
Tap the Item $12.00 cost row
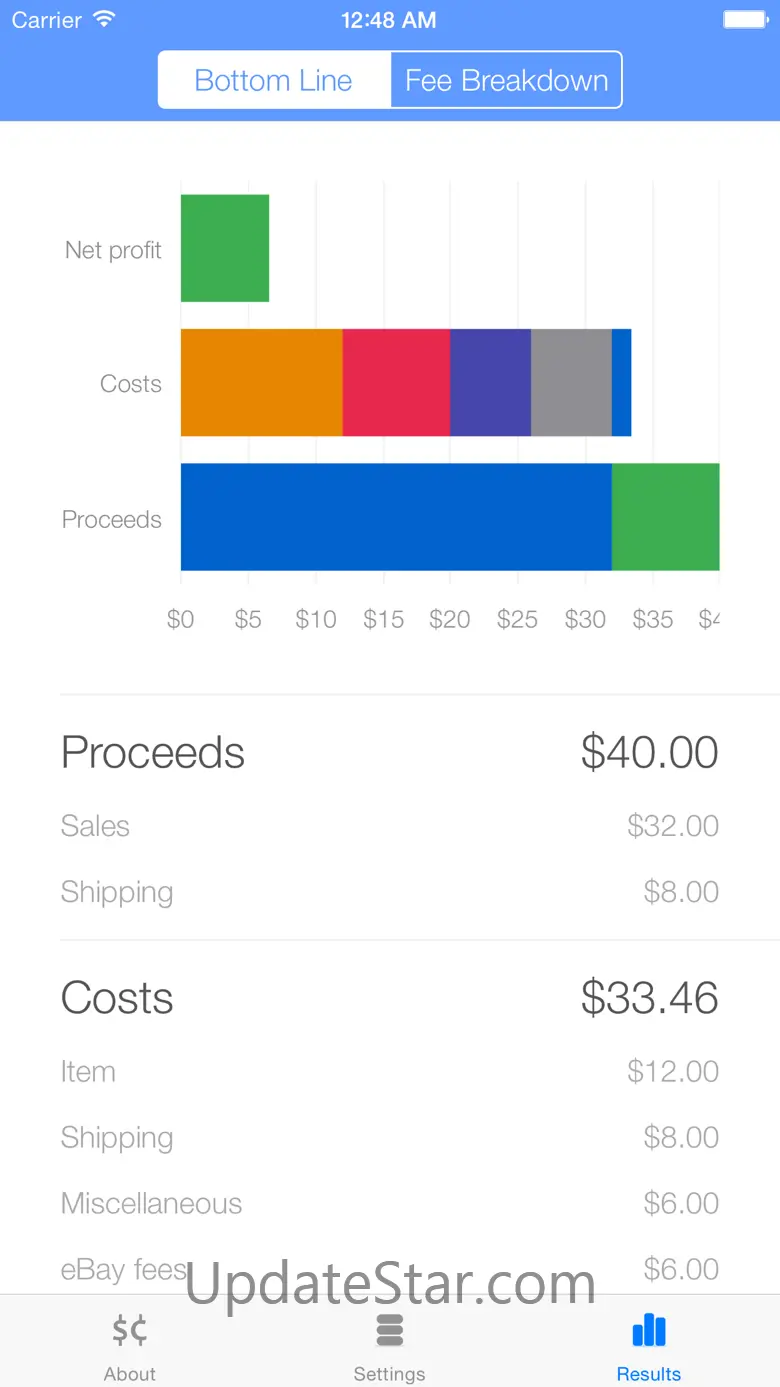(389, 1072)
